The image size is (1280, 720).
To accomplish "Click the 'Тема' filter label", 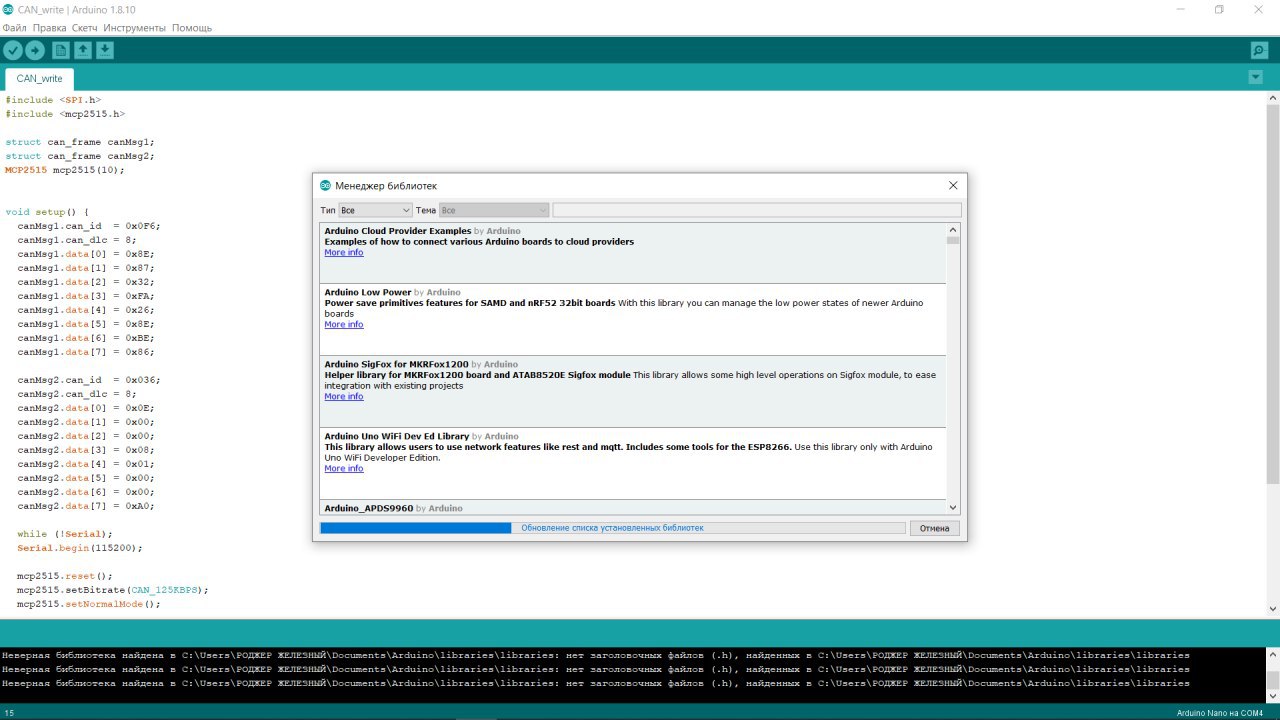I will pyautogui.click(x=426, y=210).
